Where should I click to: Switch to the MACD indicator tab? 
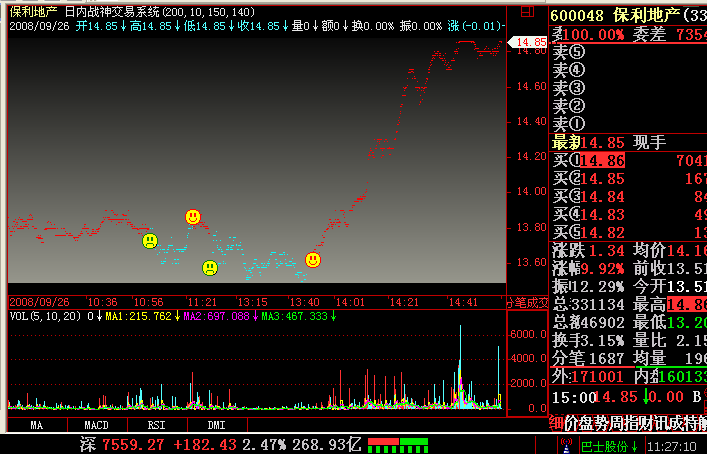(96, 425)
